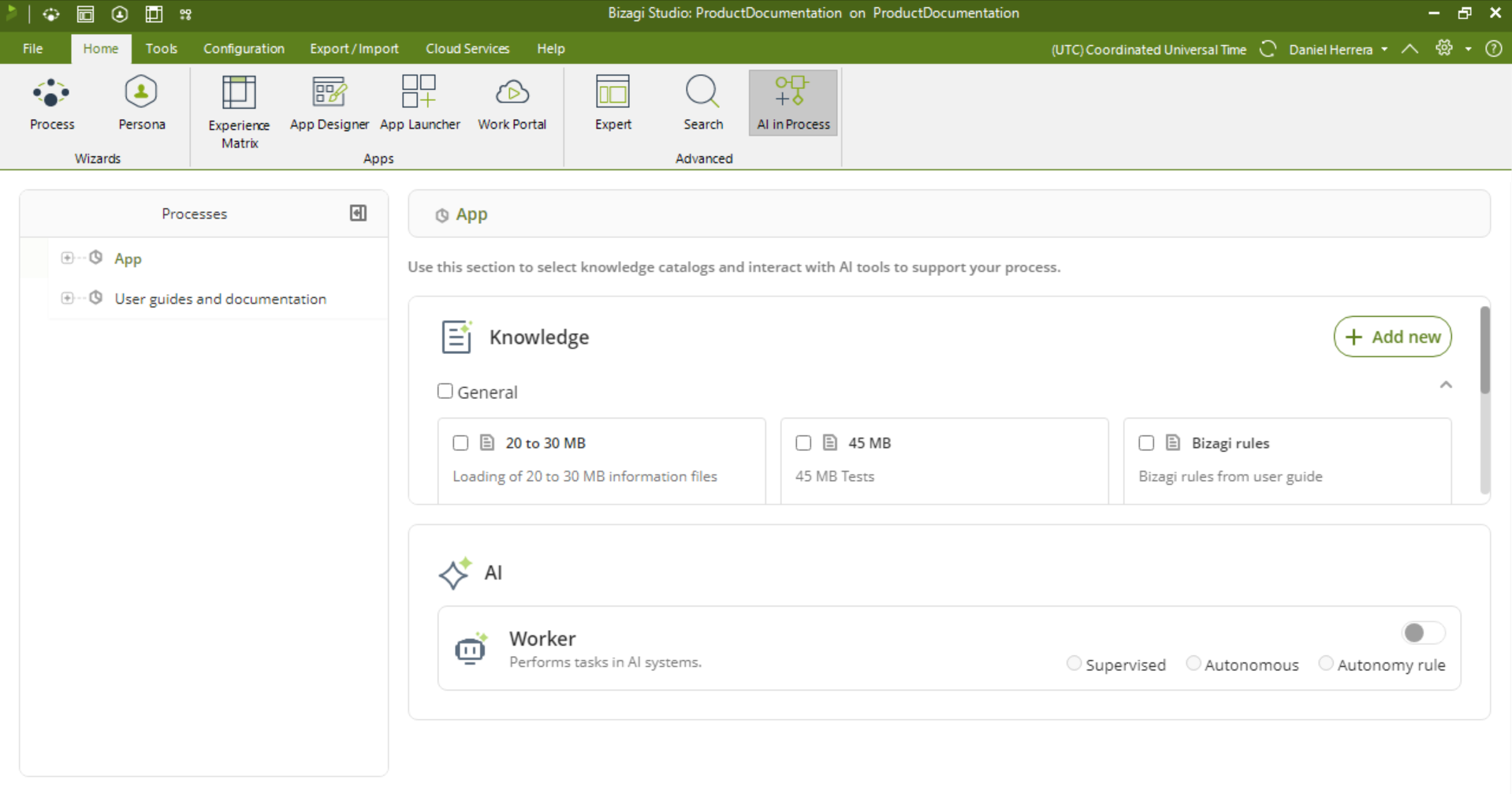Image resolution: width=1512 pixels, height=794 pixels.
Task: Open the Configuration tab
Action: coord(244,49)
